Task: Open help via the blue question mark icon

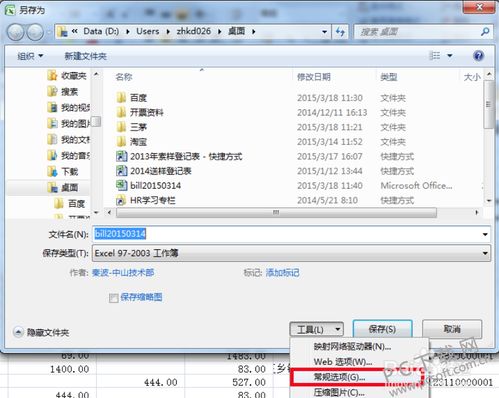Action: coord(478,56)
